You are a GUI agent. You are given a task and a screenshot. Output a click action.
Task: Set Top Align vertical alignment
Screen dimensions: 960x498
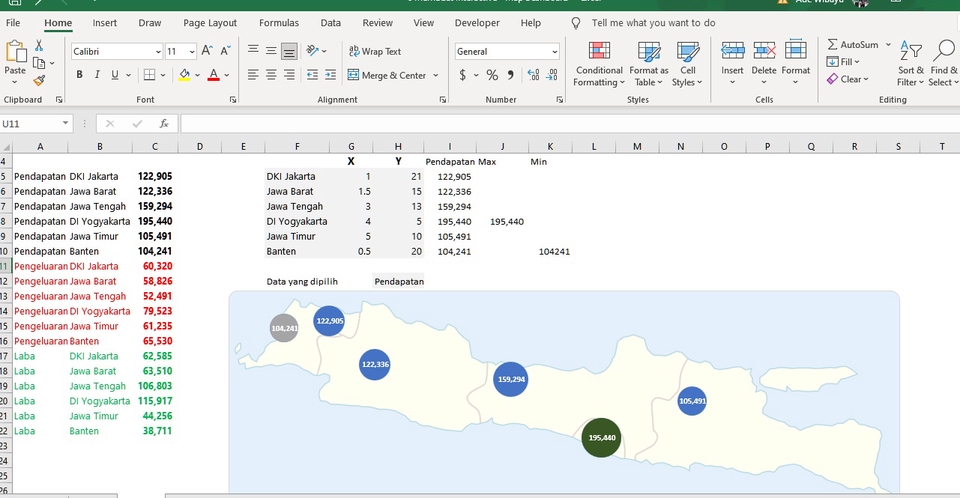(253, 51)
